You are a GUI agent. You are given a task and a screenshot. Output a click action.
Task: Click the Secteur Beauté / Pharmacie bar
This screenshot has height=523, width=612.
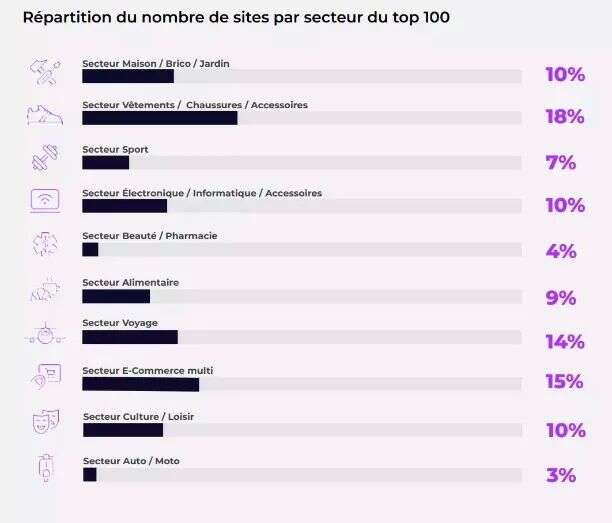pos(301,250)
